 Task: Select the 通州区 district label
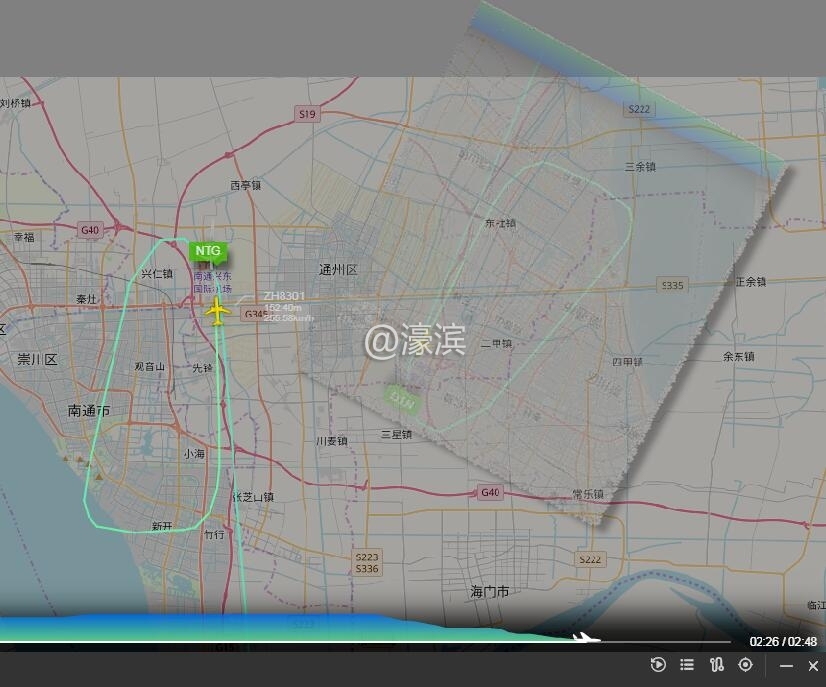click(338, 270)
